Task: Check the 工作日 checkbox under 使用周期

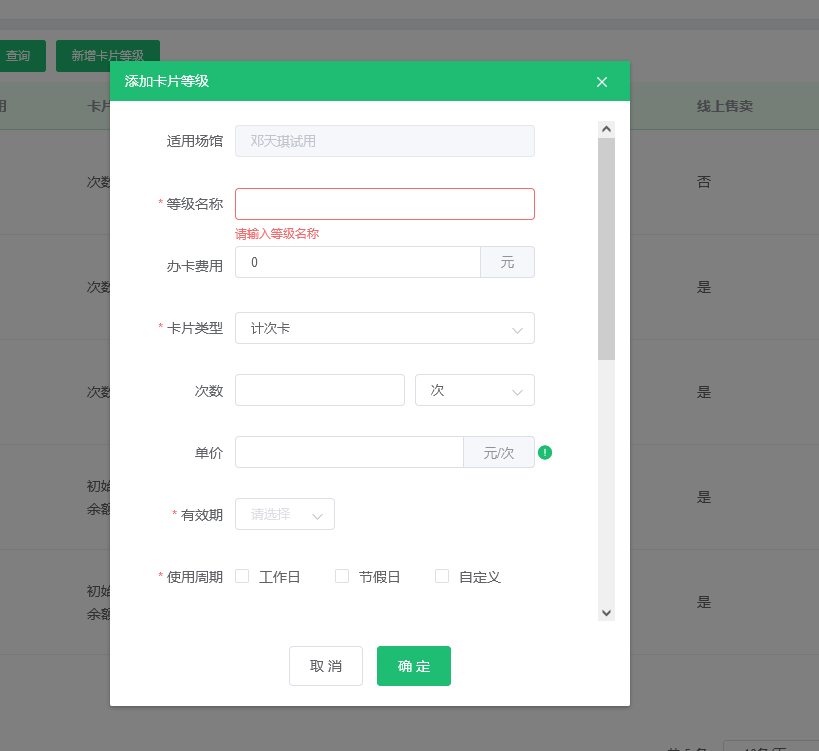Action: pos(240,576)
